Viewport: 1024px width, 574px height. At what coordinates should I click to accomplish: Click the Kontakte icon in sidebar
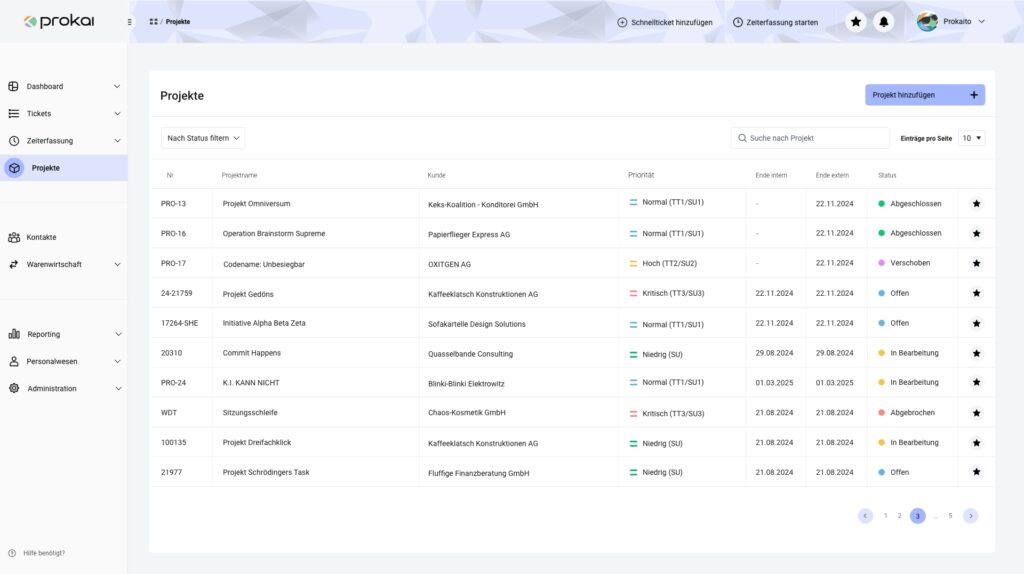(14, 237)
